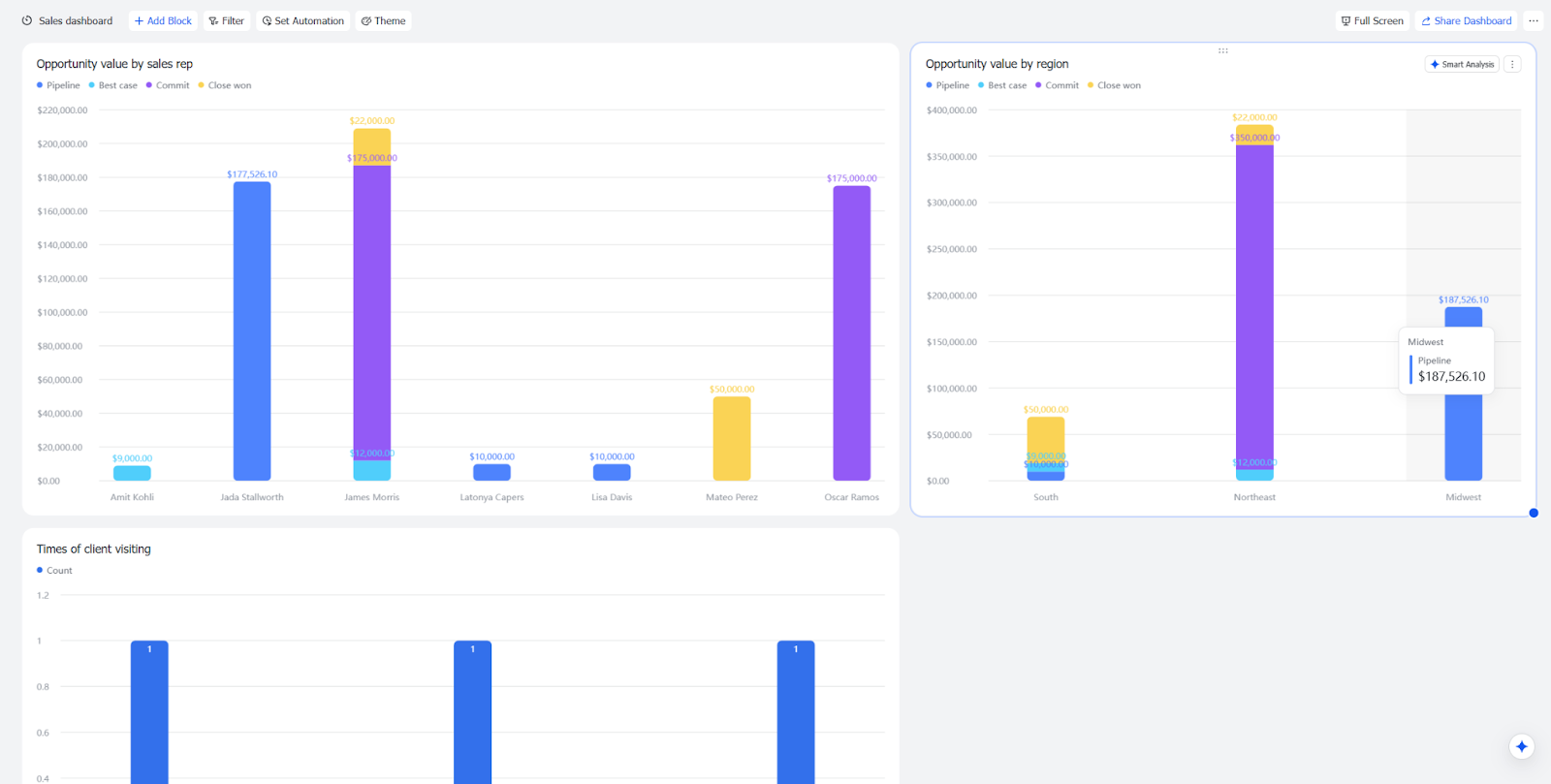
Task: Toggle Count legend in client visiting chart
Action: click(54, 570)
